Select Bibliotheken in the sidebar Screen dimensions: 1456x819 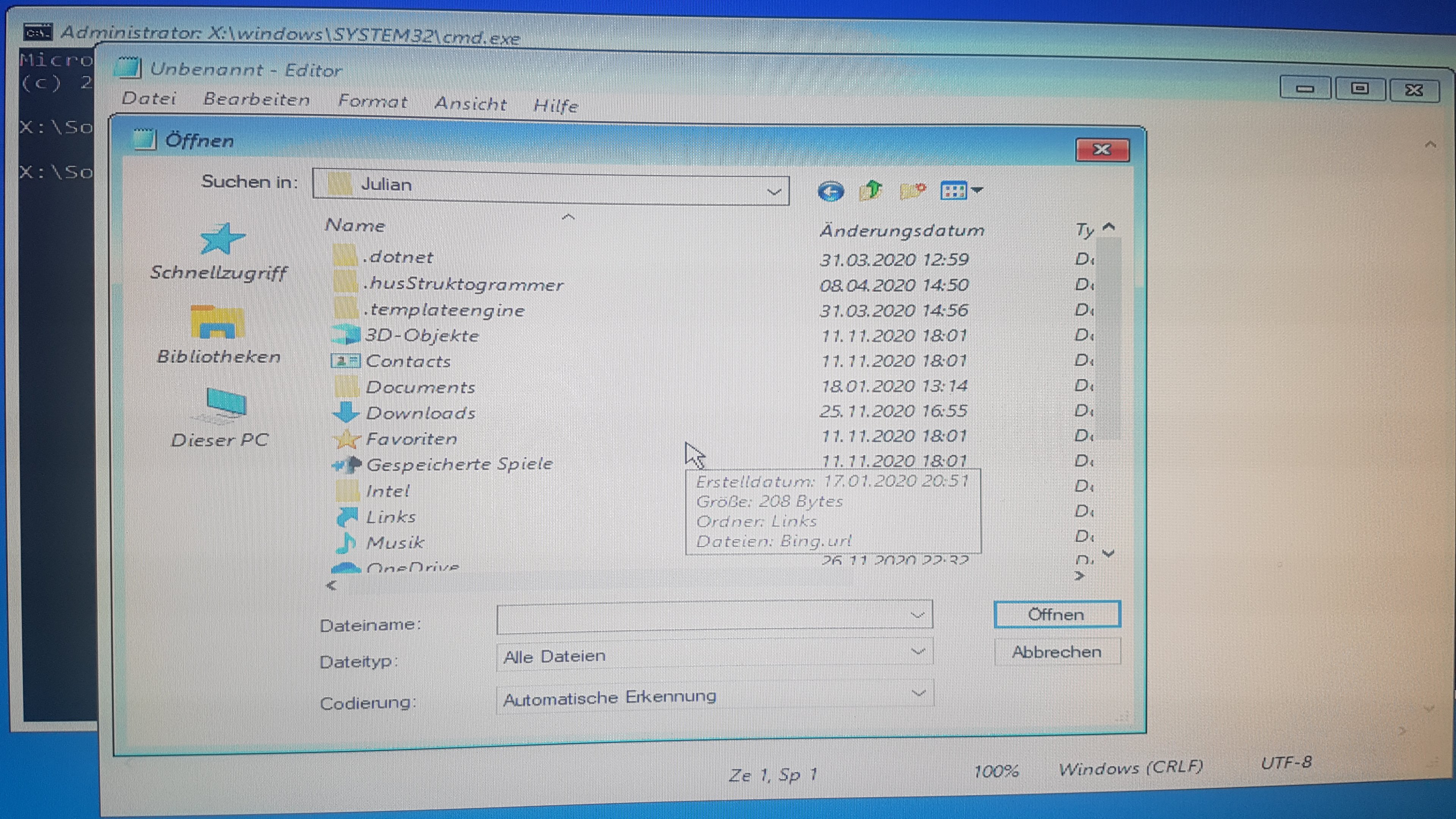click(219, 334)
